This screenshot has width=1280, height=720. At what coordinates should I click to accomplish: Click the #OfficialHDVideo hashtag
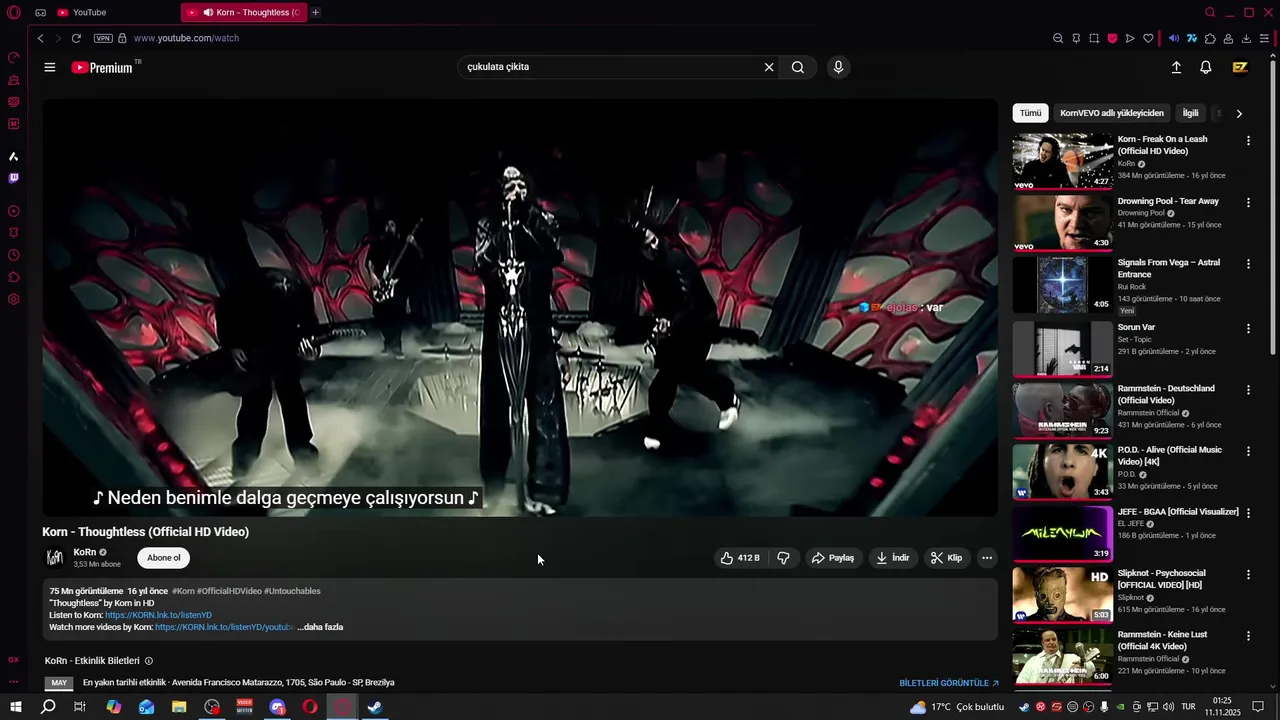tap(229, 591)
